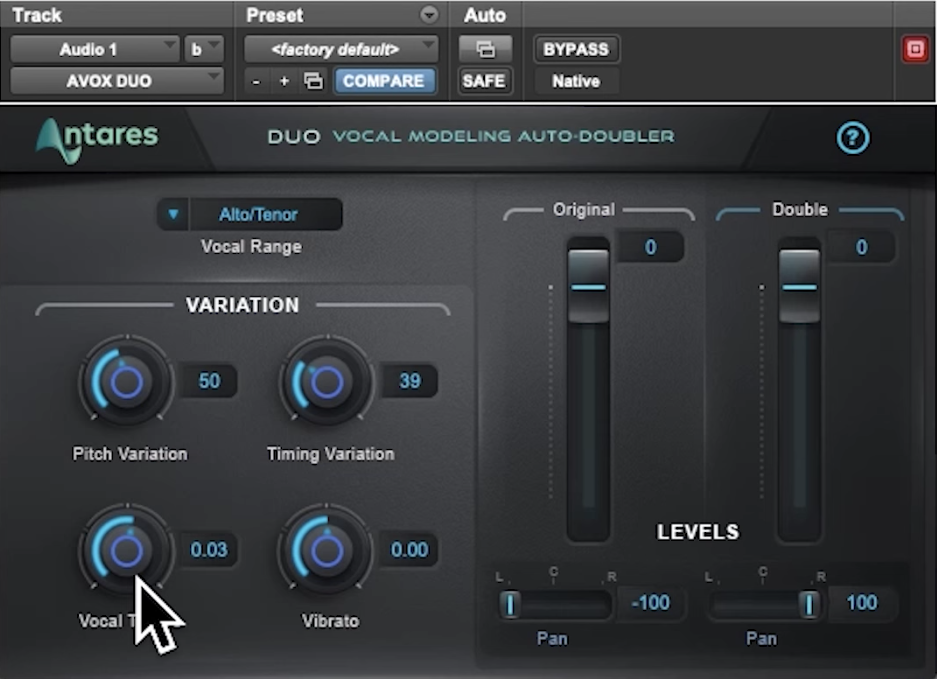This screenshot has height=679, width=937.
Task: Click the Vibrato label
Action: point(330,621)
